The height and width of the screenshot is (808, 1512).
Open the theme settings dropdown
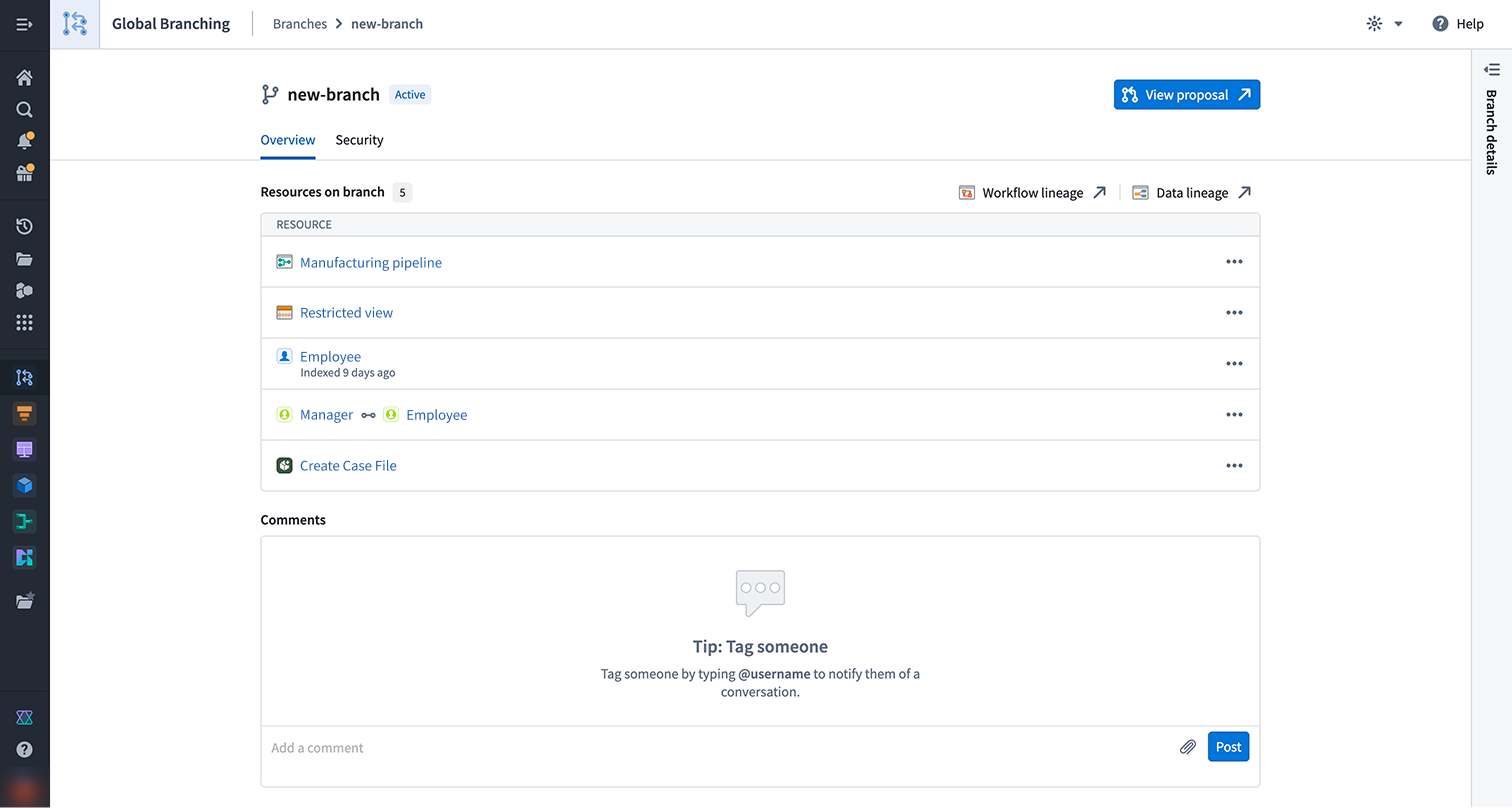click(1385, 24)
